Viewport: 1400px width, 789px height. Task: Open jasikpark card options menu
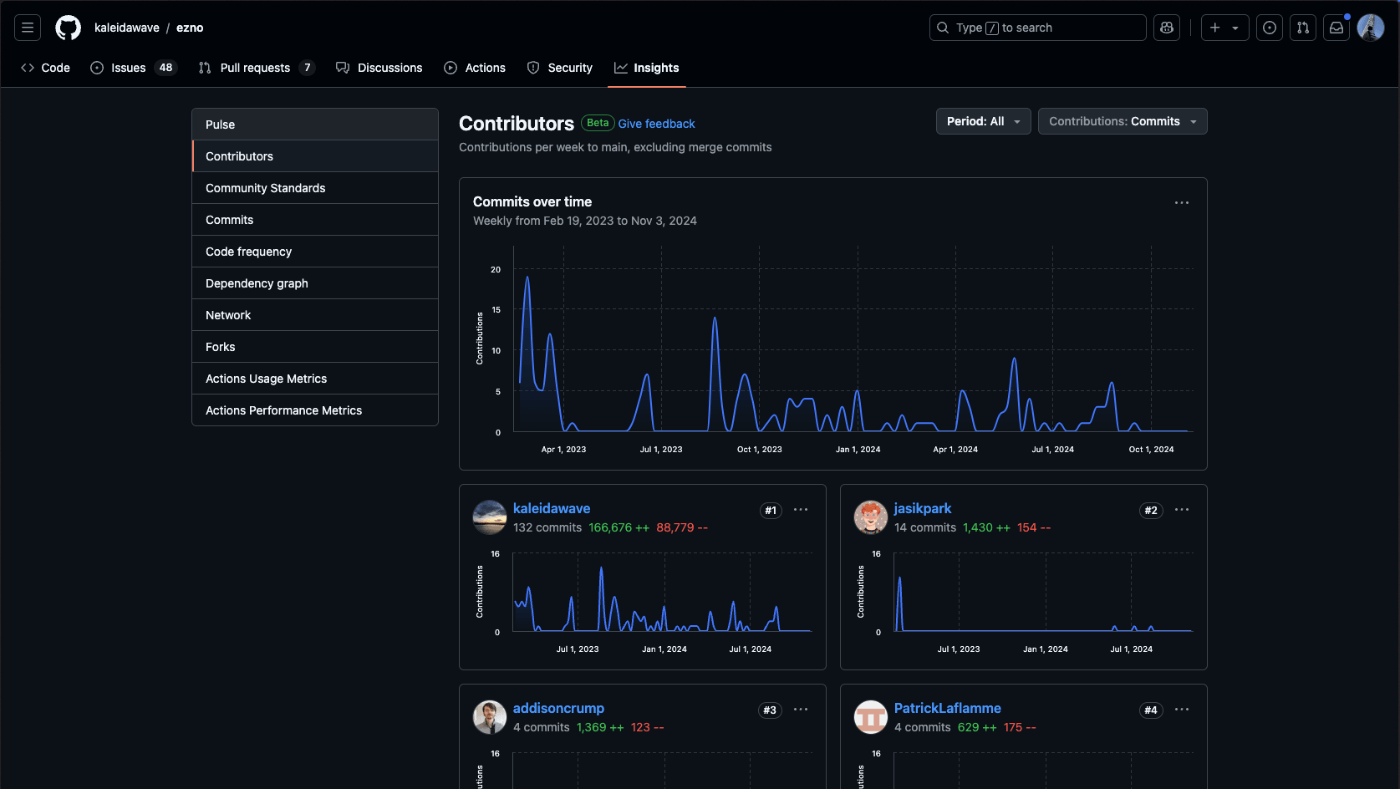coord(1182,510)
